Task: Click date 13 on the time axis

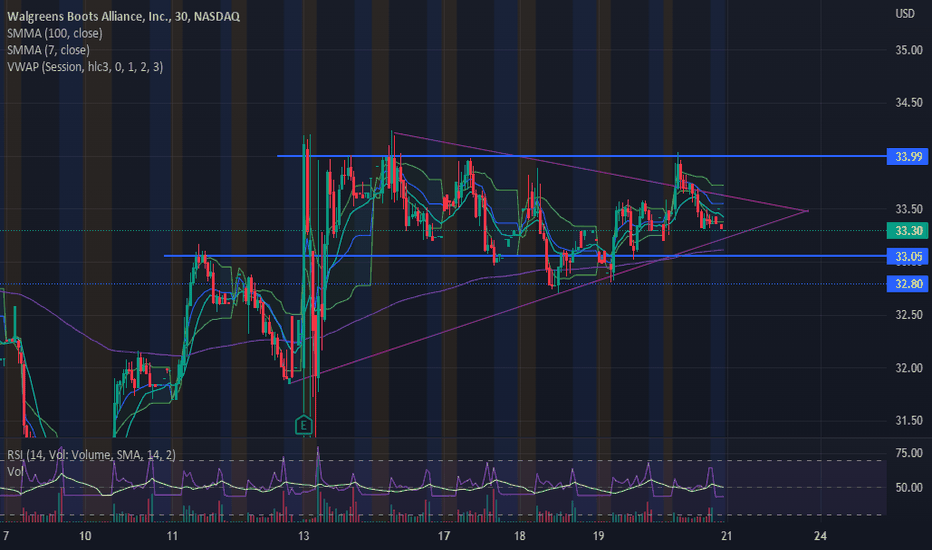Action: 304,536
